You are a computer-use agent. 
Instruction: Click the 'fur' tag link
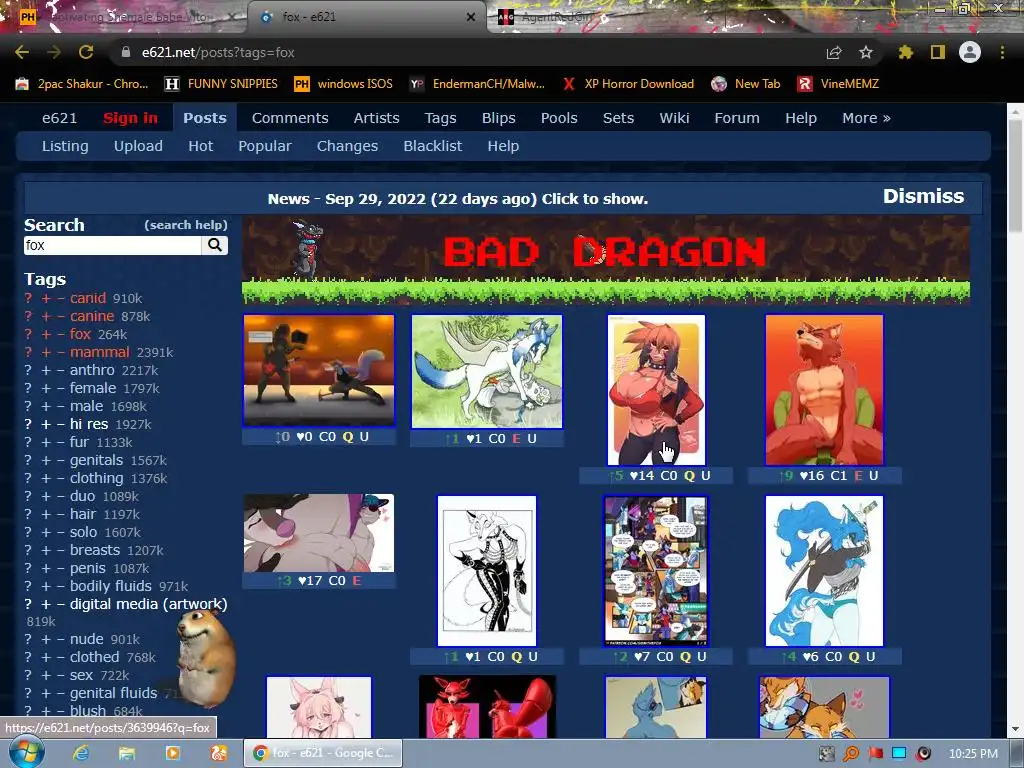click(x=79, y=442)
